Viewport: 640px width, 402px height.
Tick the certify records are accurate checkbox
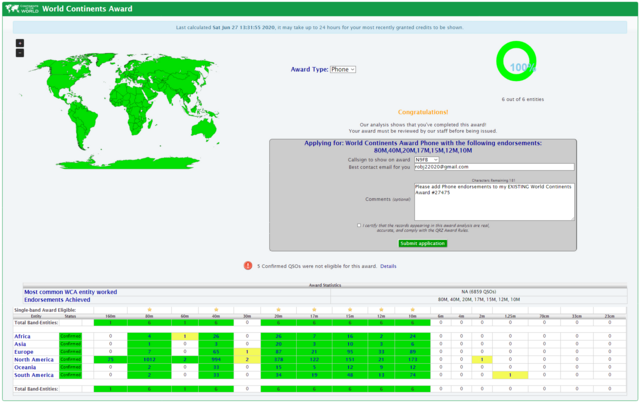[359, 225]
